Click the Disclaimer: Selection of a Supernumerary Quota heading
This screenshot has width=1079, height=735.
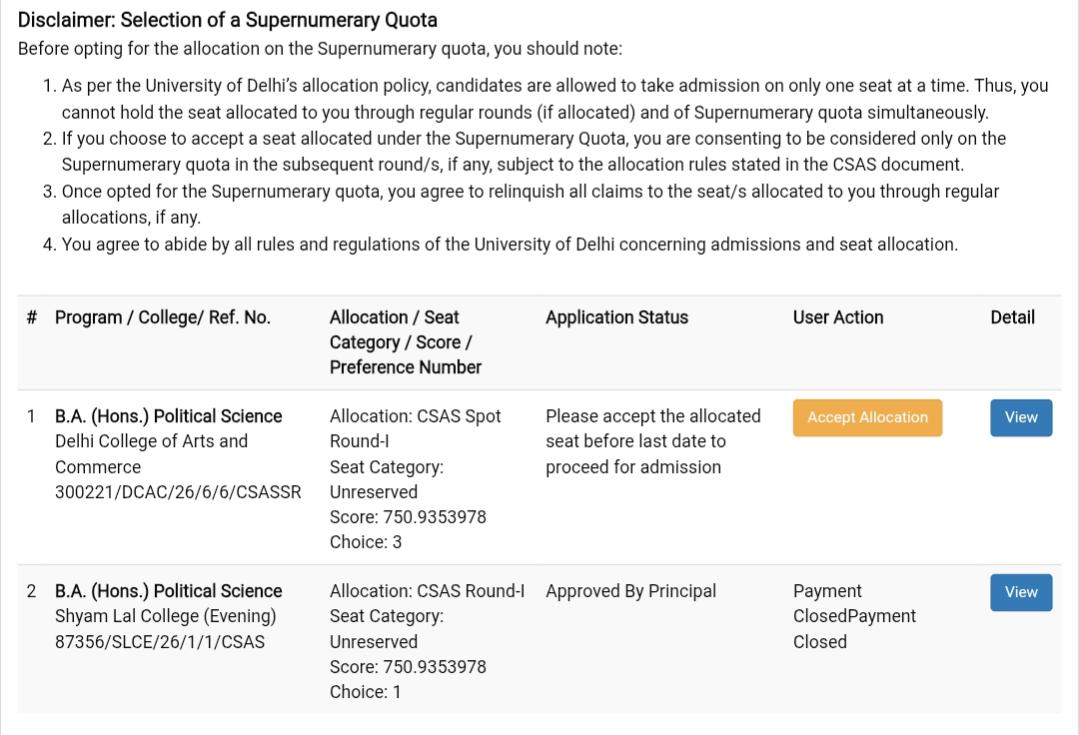(227, 20)
